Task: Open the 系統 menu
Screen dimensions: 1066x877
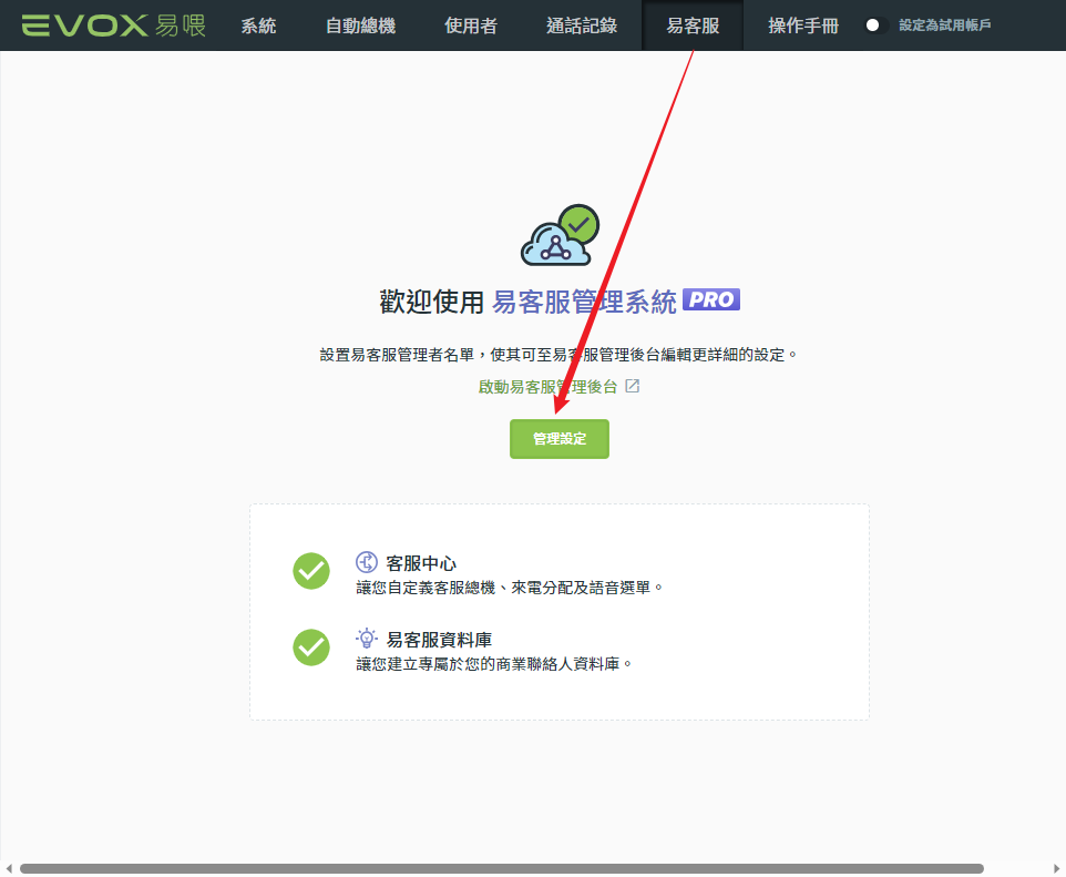Action: pos(258,26)
